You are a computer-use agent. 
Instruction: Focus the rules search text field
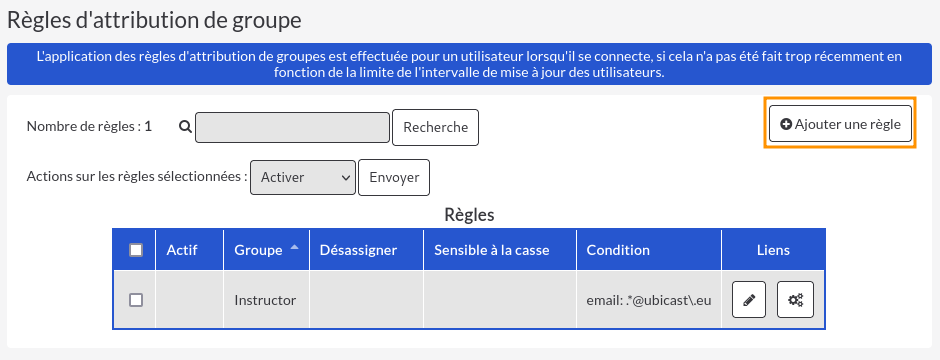[293, 127]
